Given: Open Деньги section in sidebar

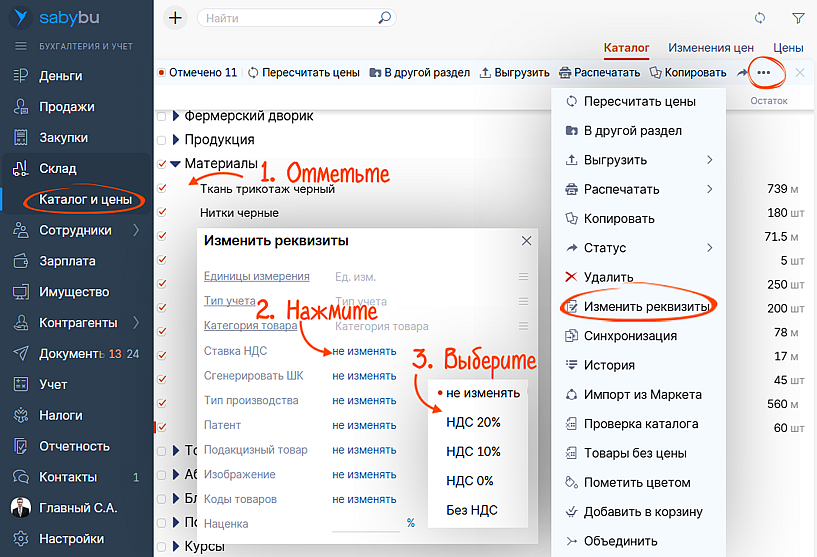Looking at the screenshot, I should click(60, 76).
